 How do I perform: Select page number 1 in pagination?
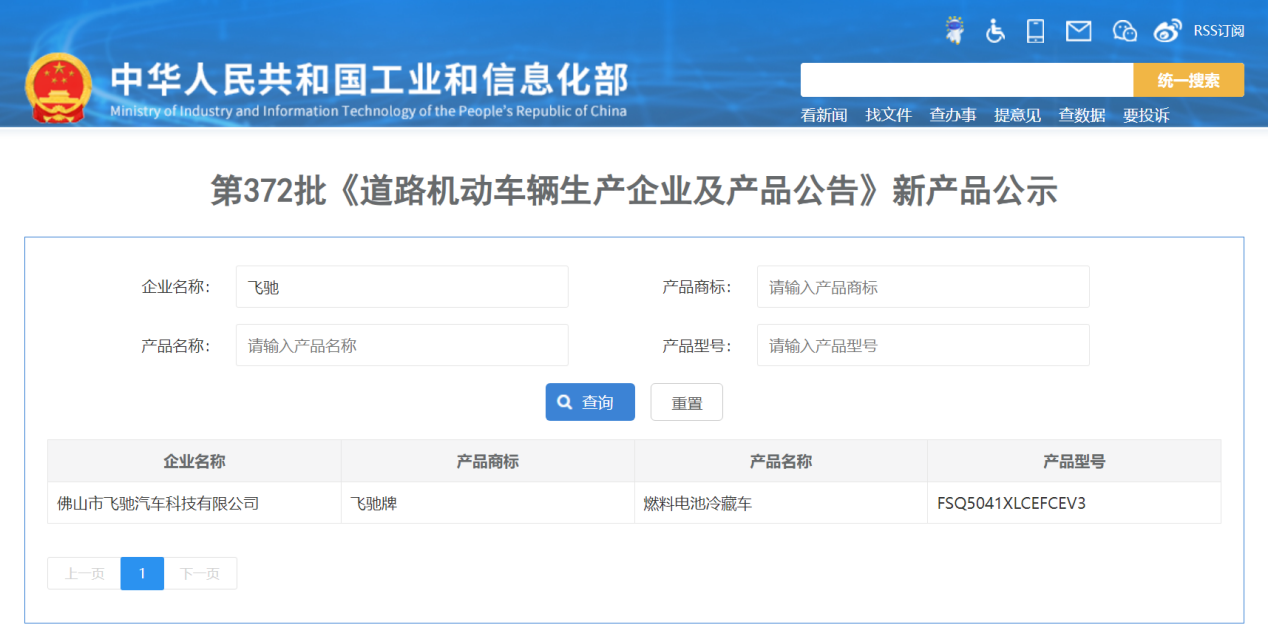tap(142, 573)
